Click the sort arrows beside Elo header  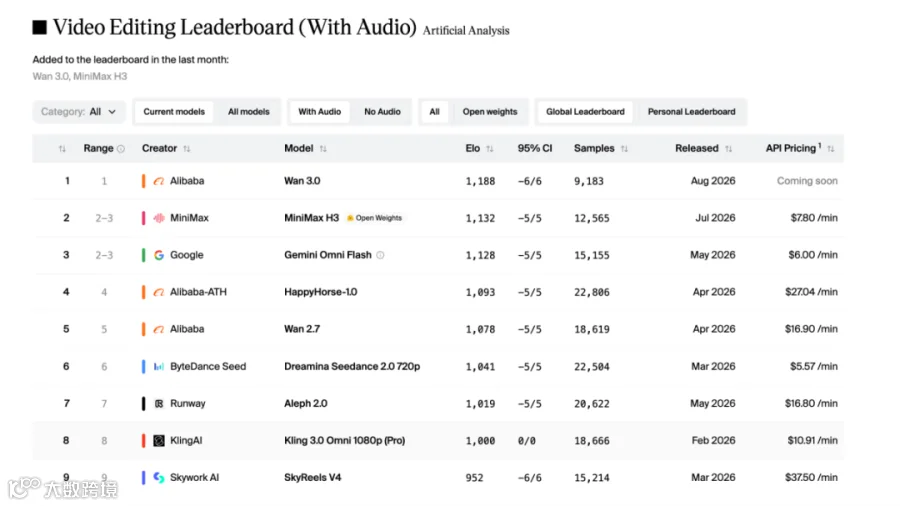click(490, 149)
